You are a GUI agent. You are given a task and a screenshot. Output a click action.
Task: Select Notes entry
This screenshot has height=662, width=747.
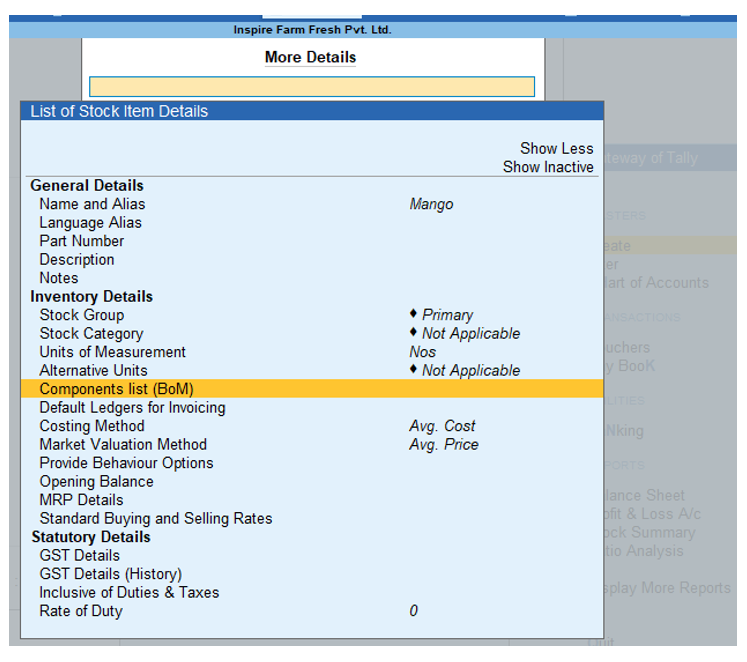coord(312,278)
